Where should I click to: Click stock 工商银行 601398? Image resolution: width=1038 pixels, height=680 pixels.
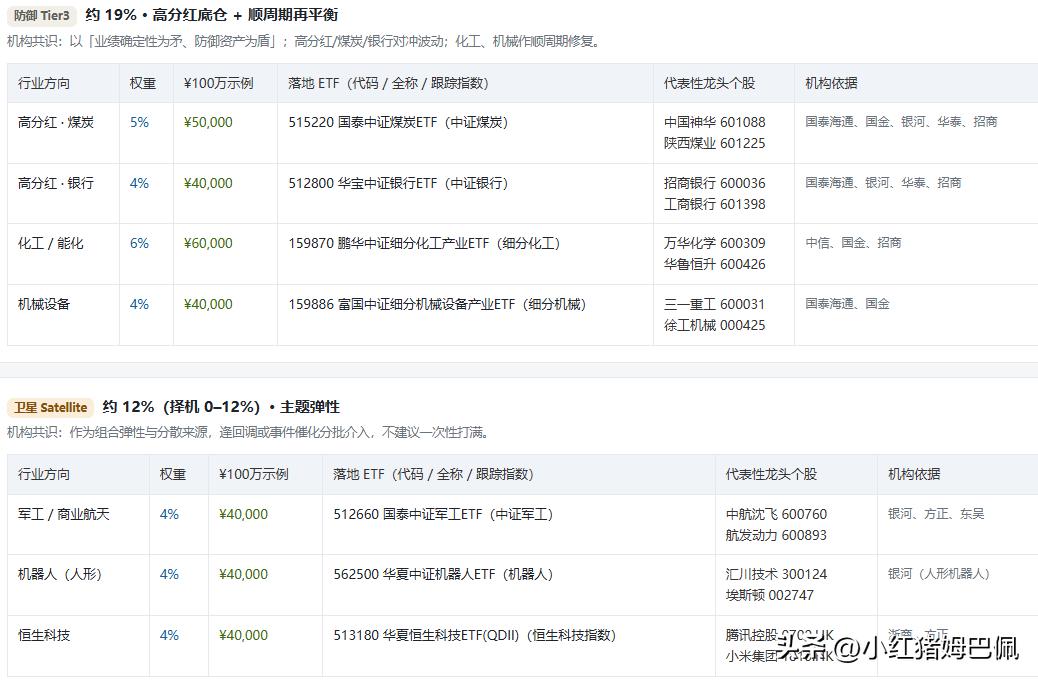tap(714, 205)
